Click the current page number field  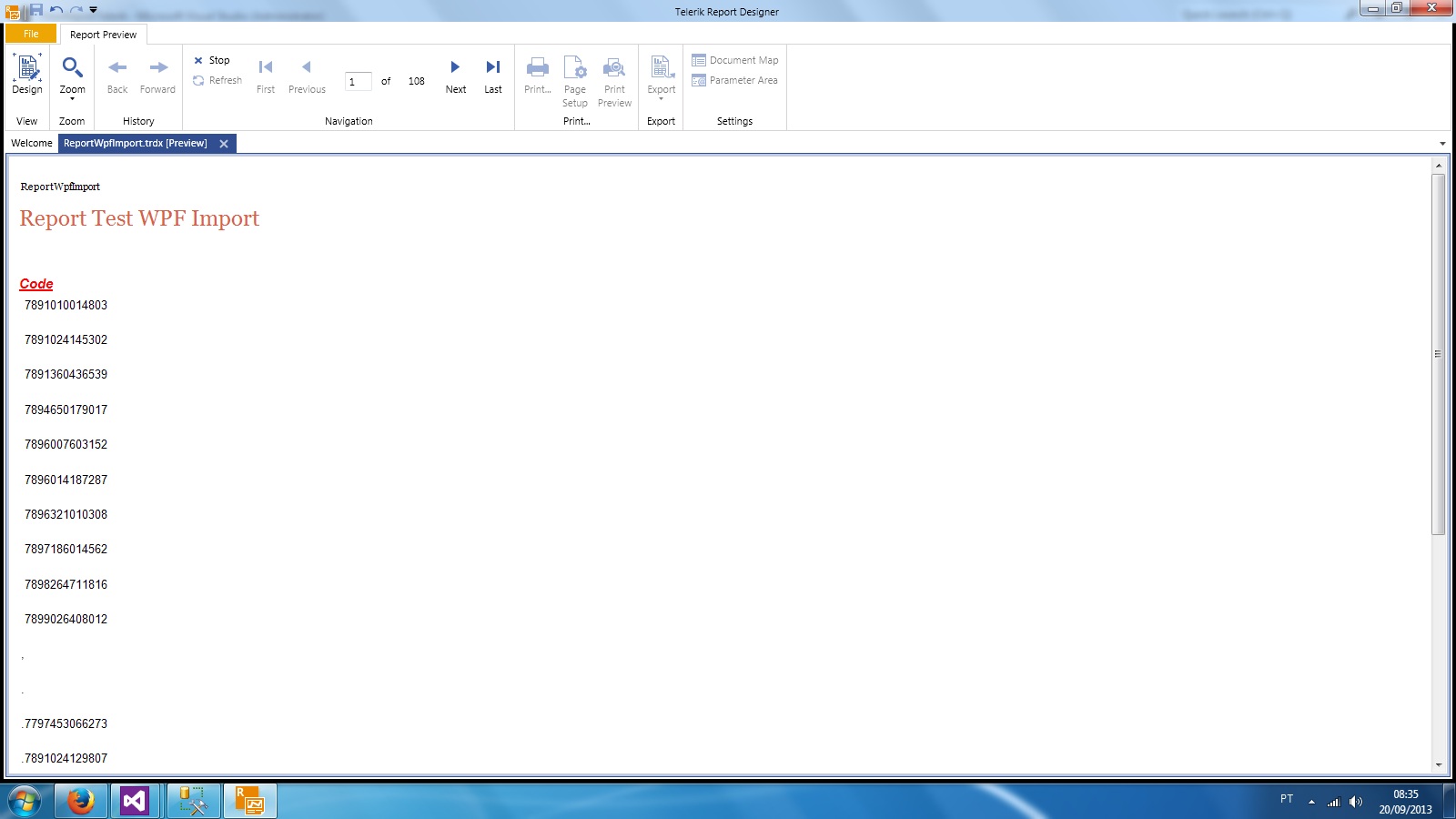click(359, 81)
